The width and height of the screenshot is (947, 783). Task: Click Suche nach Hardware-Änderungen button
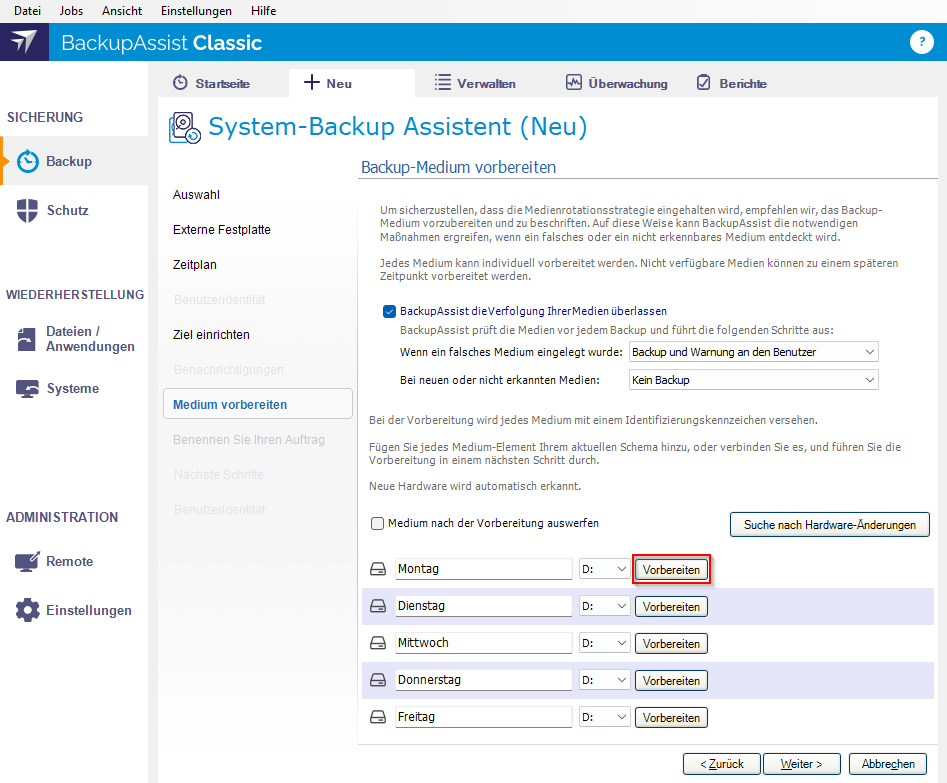click(829, 524)
